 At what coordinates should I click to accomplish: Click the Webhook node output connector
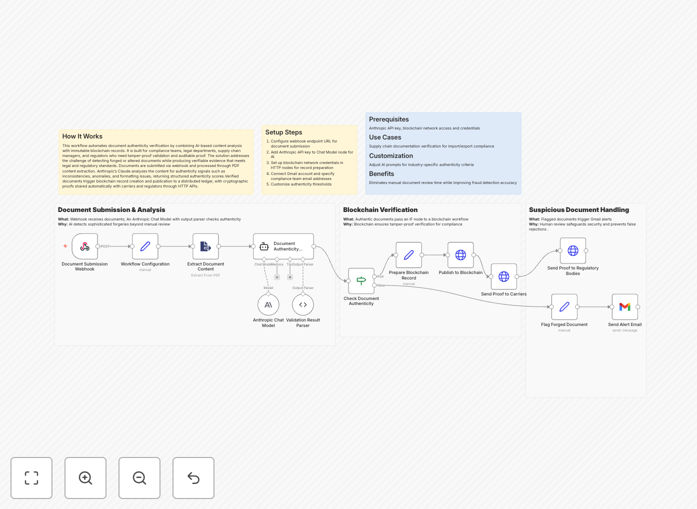98,246
